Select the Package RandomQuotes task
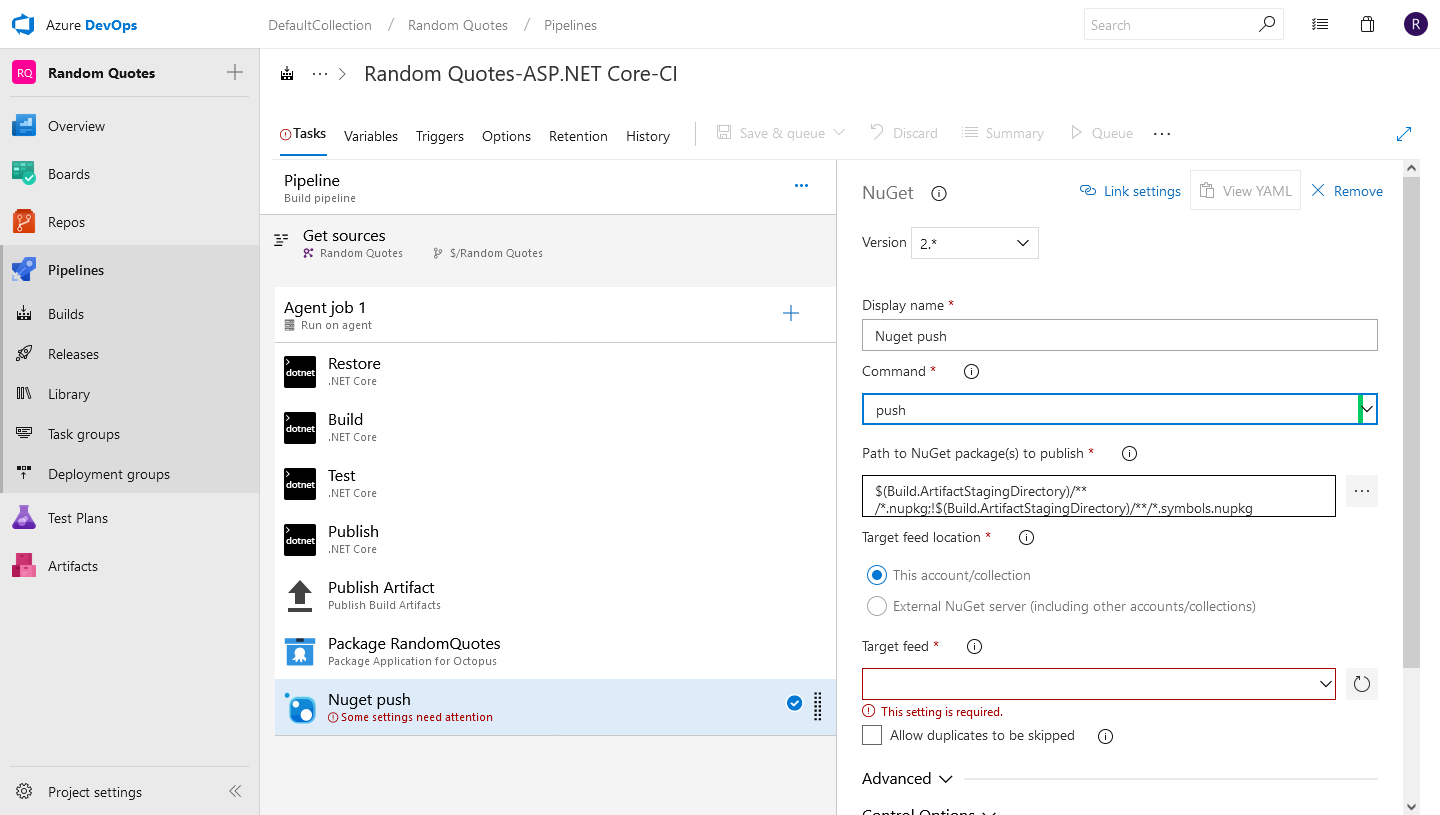This screenshot has height=815, width=1440. [x=555, y=651]
